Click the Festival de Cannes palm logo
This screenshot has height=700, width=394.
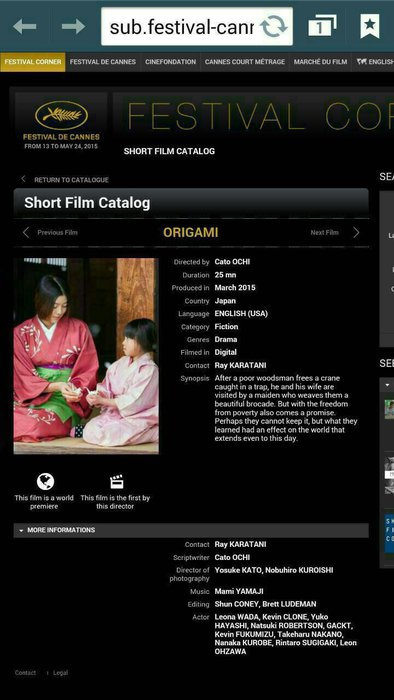pyautogui.click(x=61, y=115)
